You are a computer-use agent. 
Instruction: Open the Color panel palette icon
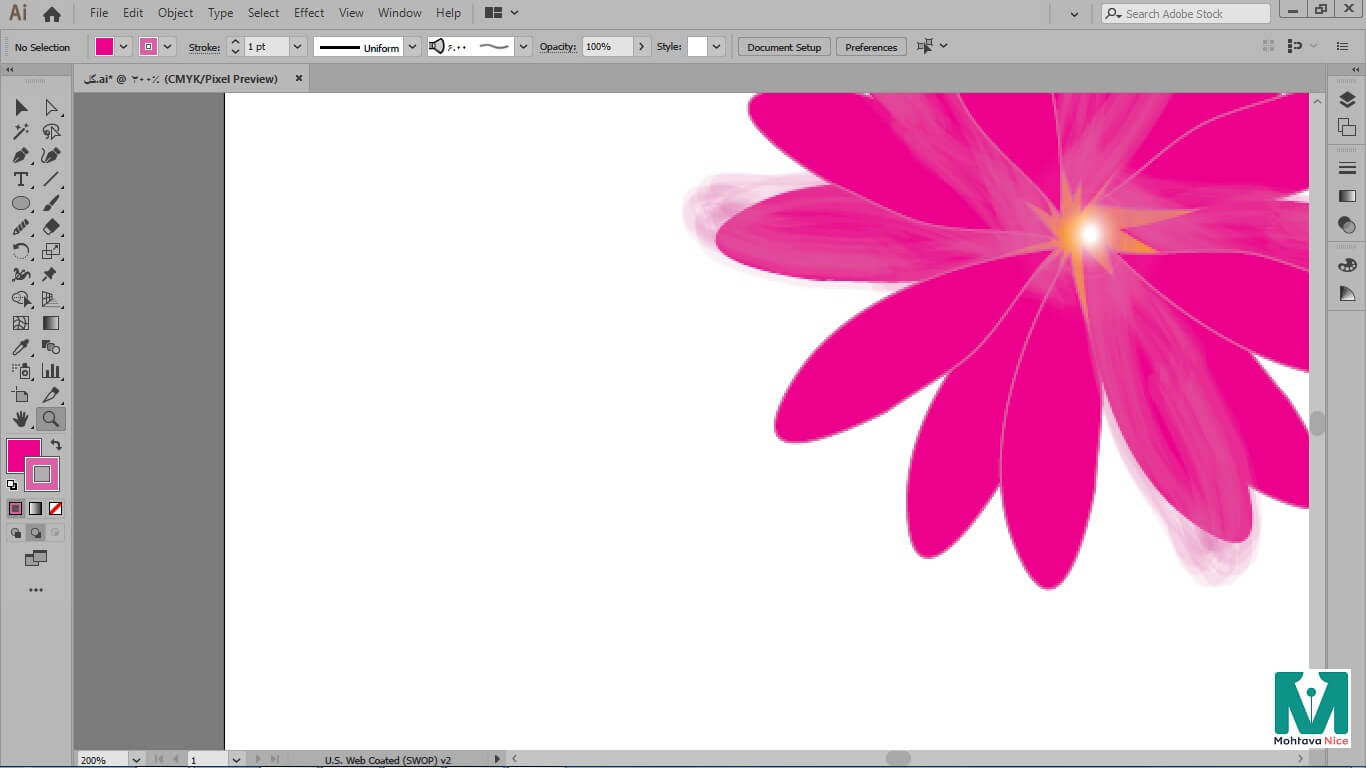pyautogui.click(x=1347, y=265)
